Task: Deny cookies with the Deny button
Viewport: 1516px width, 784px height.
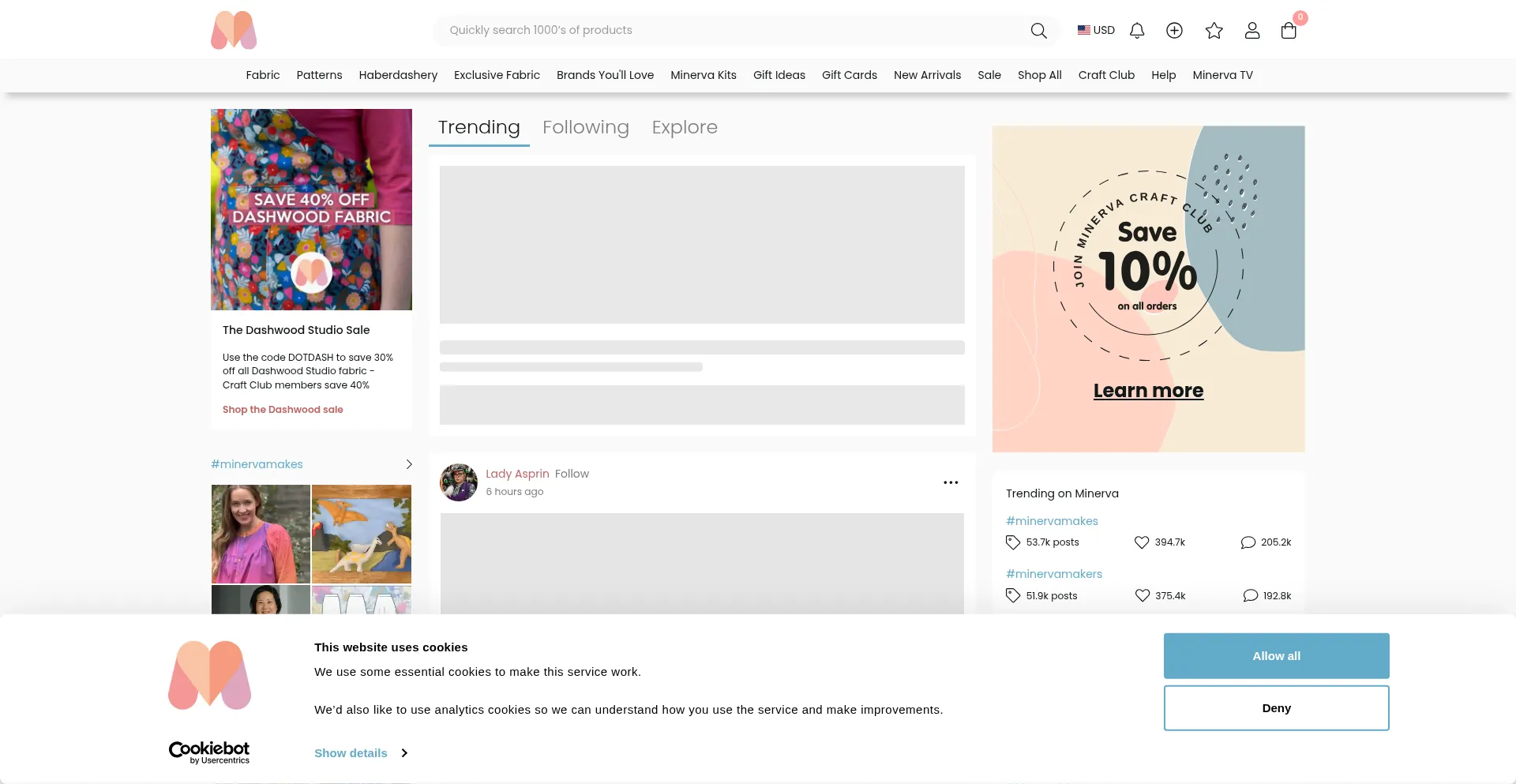Action: 1276,708
